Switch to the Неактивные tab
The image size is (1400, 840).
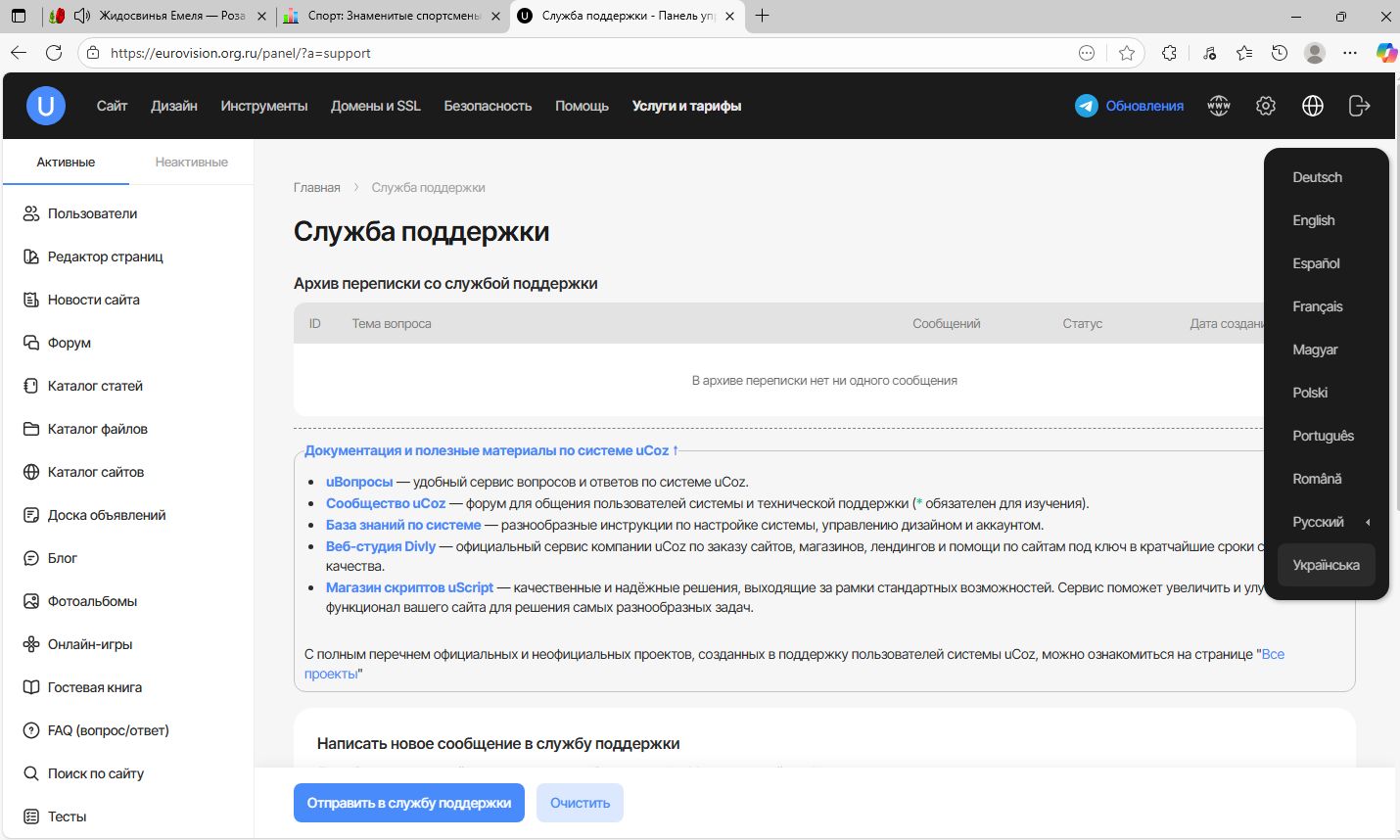click(191, 162)
